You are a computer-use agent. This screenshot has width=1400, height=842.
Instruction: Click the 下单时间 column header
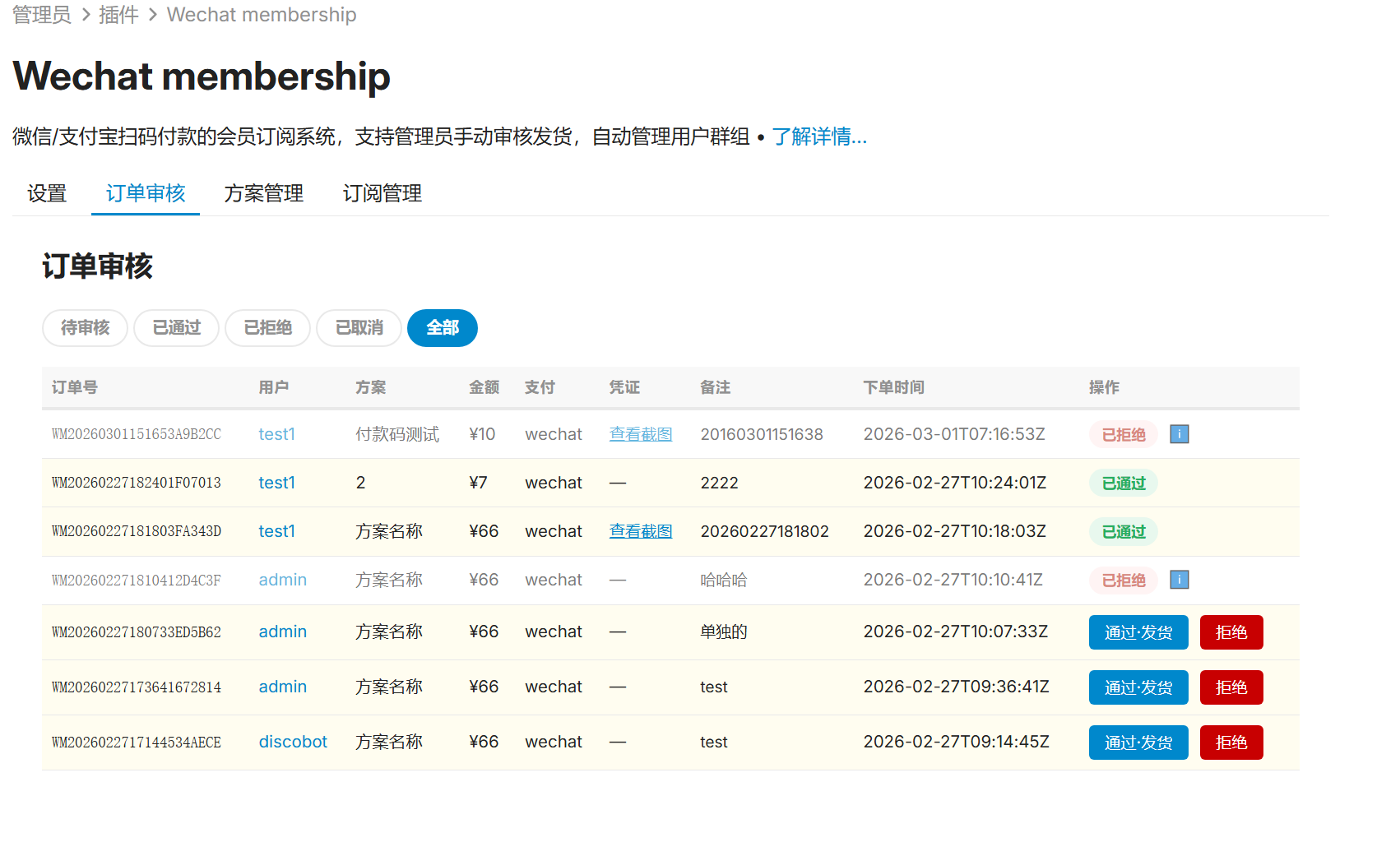coord(894,387)
